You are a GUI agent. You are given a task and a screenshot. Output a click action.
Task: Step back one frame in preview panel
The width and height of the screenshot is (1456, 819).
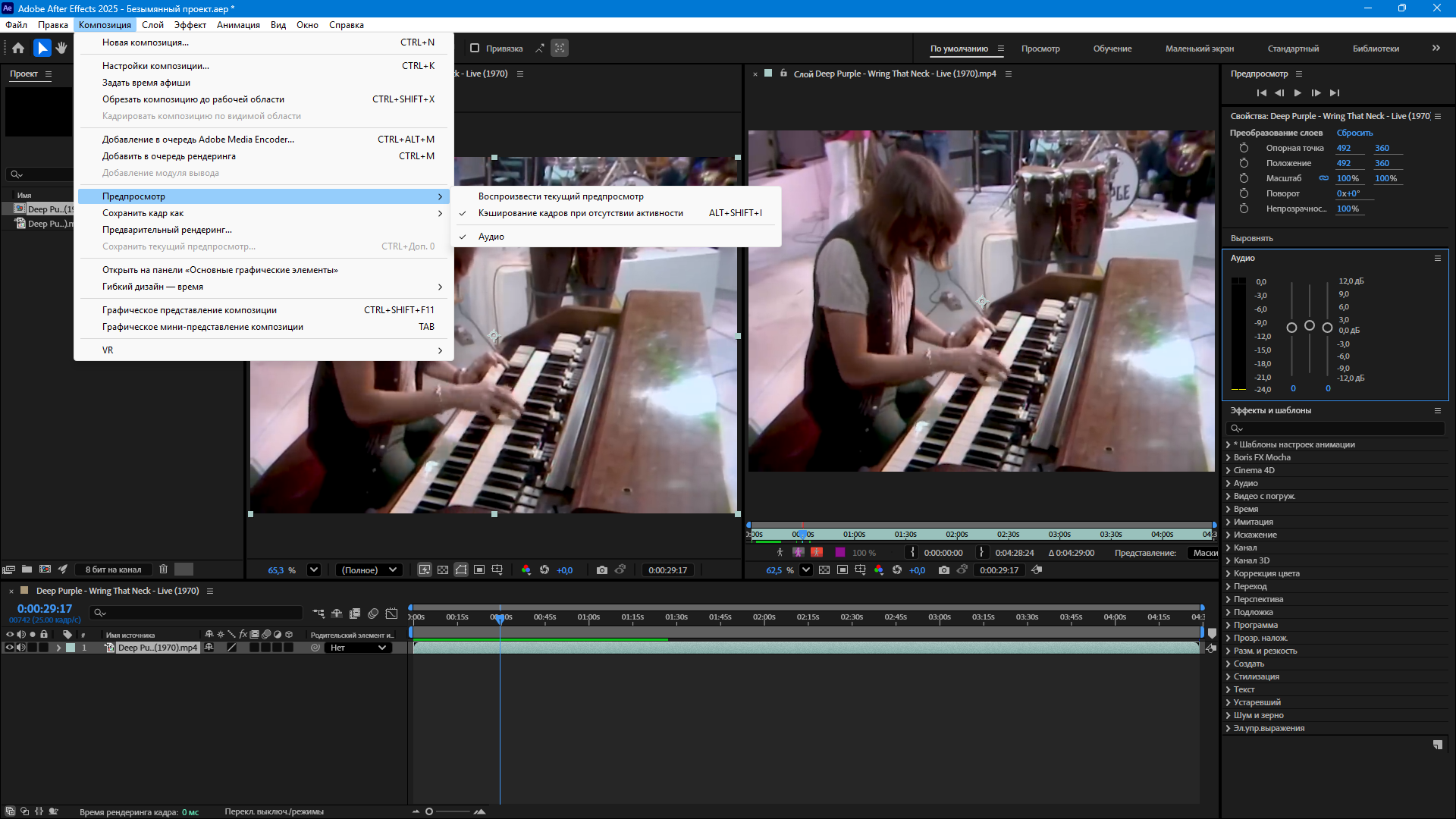point(1279,93)
